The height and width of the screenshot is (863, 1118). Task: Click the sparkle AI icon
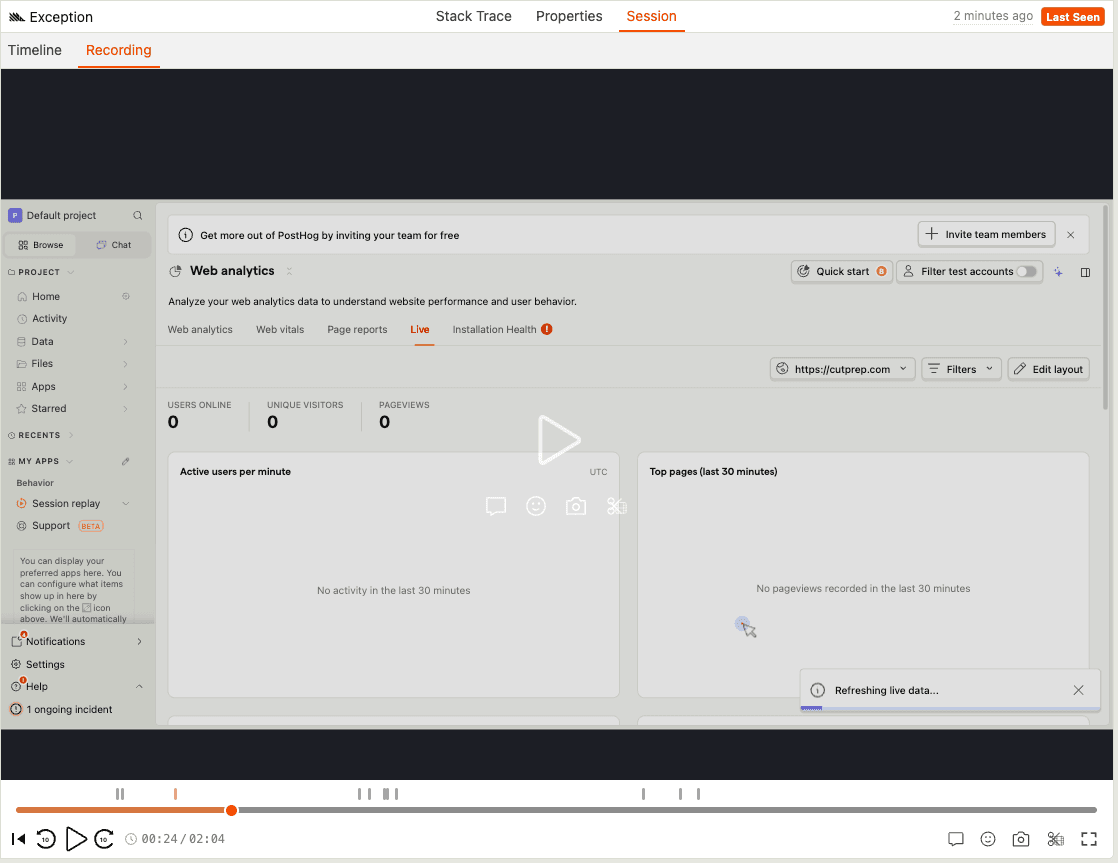click(1058, 272)
